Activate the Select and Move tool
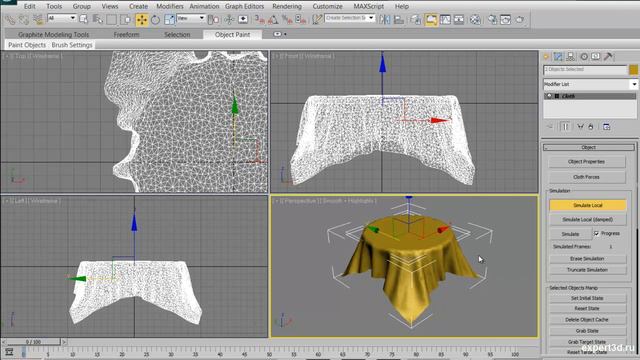640x360 pixels. point(142,19)
